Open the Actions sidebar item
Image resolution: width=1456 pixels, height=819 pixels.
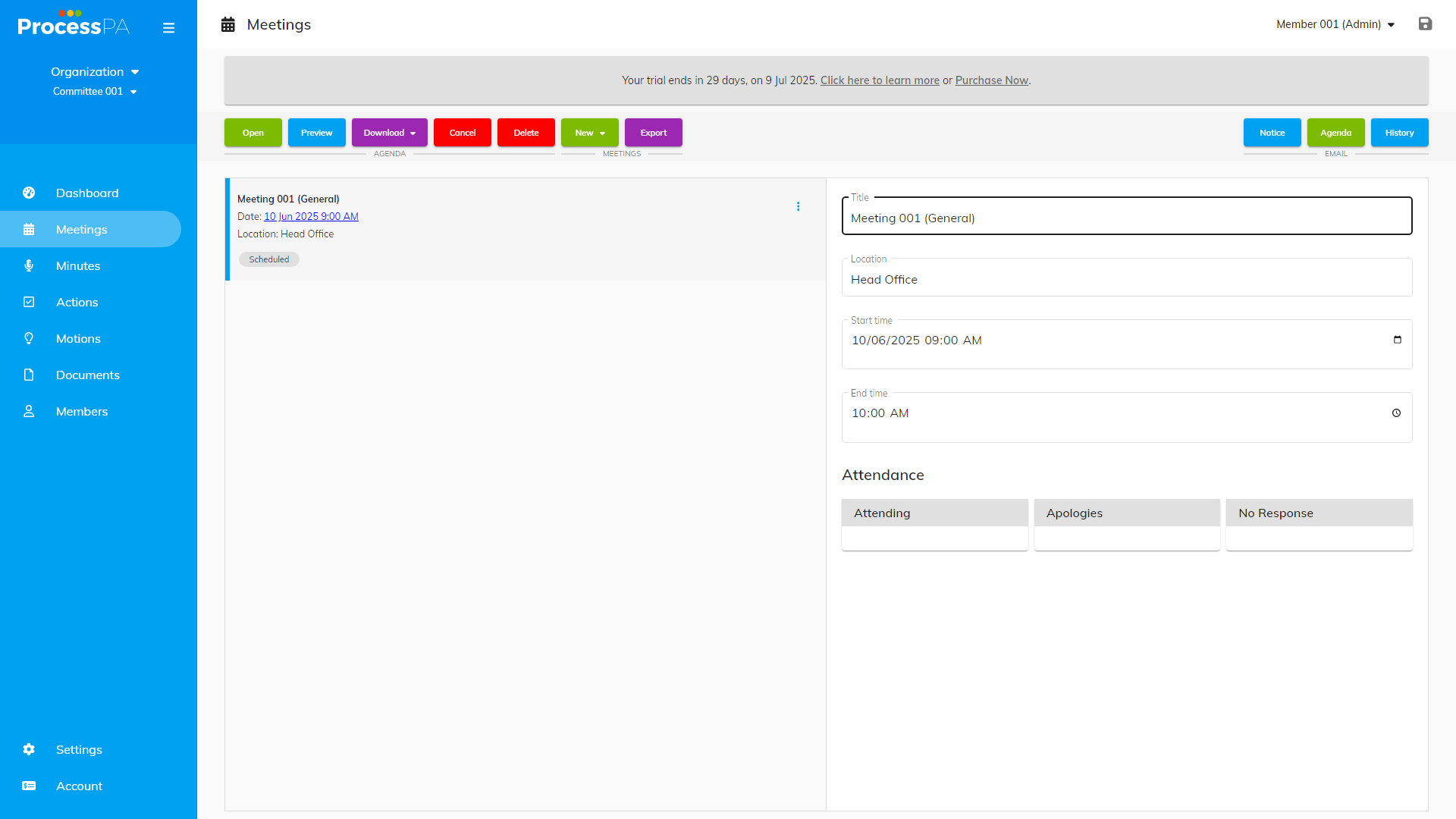click(x=77, y=302)
